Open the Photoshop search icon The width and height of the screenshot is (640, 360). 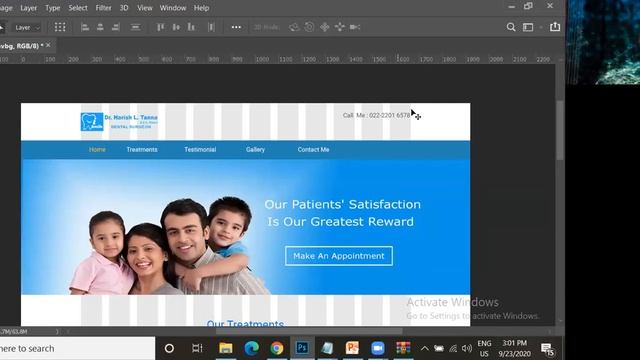pos(511,27)
